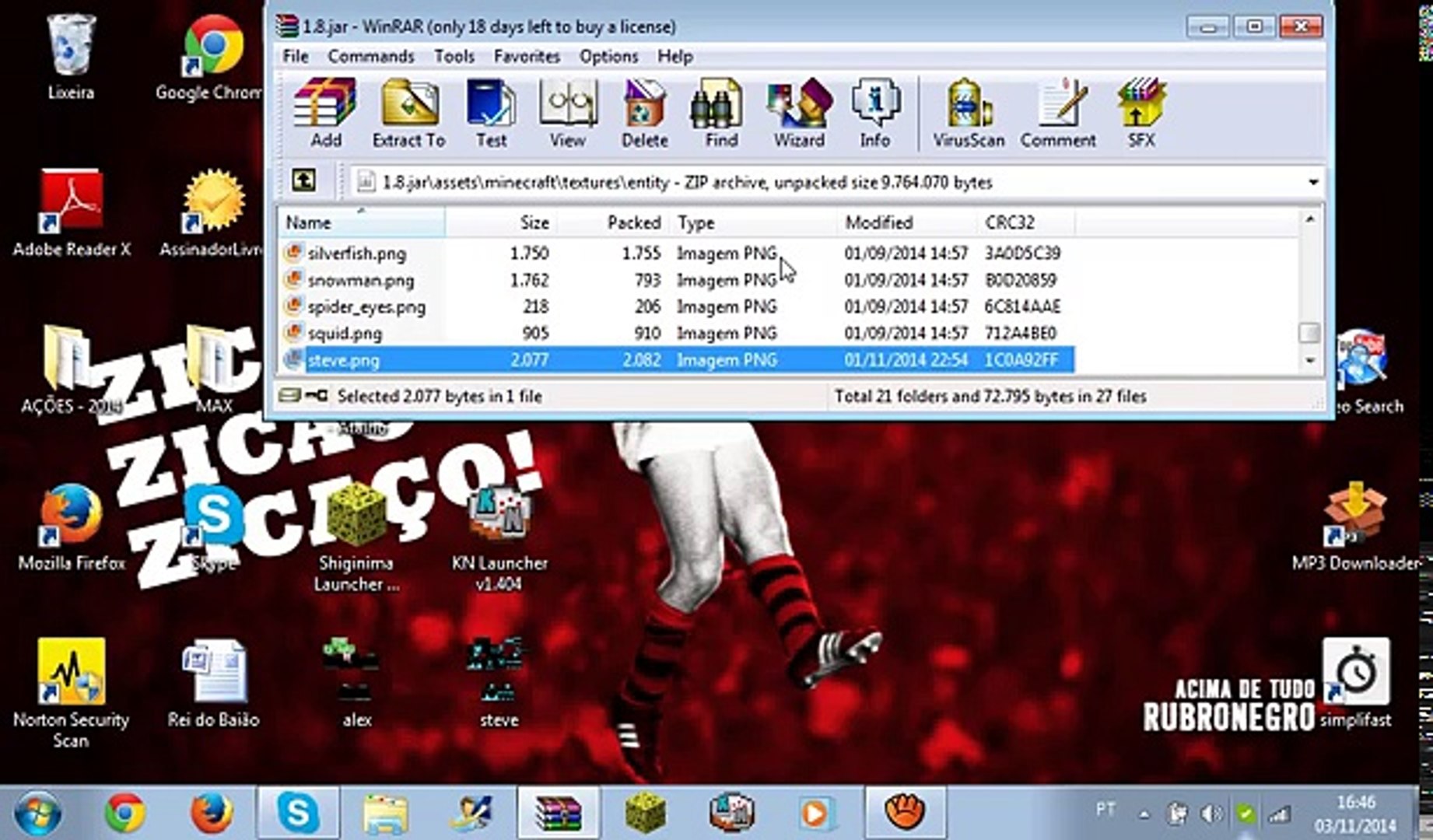Click the file list scroll down arrow
The width and height of the screenshot is (1433, 840).
tap(1310, 361)
